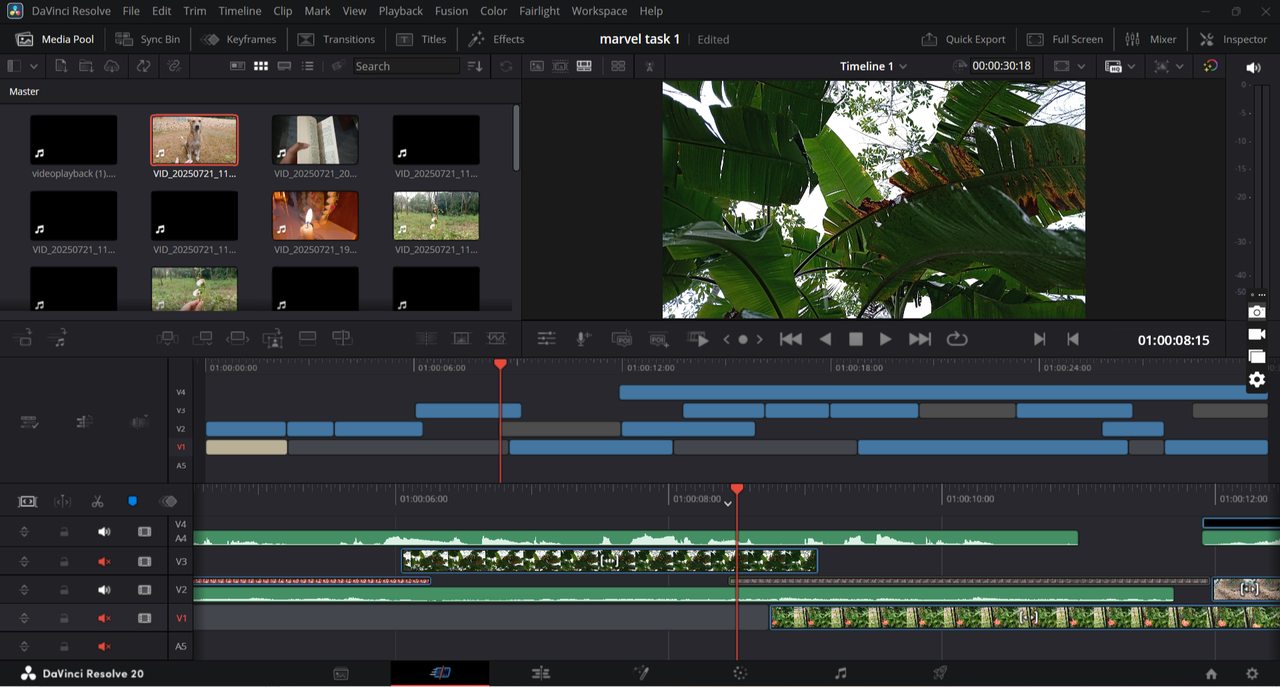
Task: Select Source Clip viewer mode
Action: coord(537,66)
